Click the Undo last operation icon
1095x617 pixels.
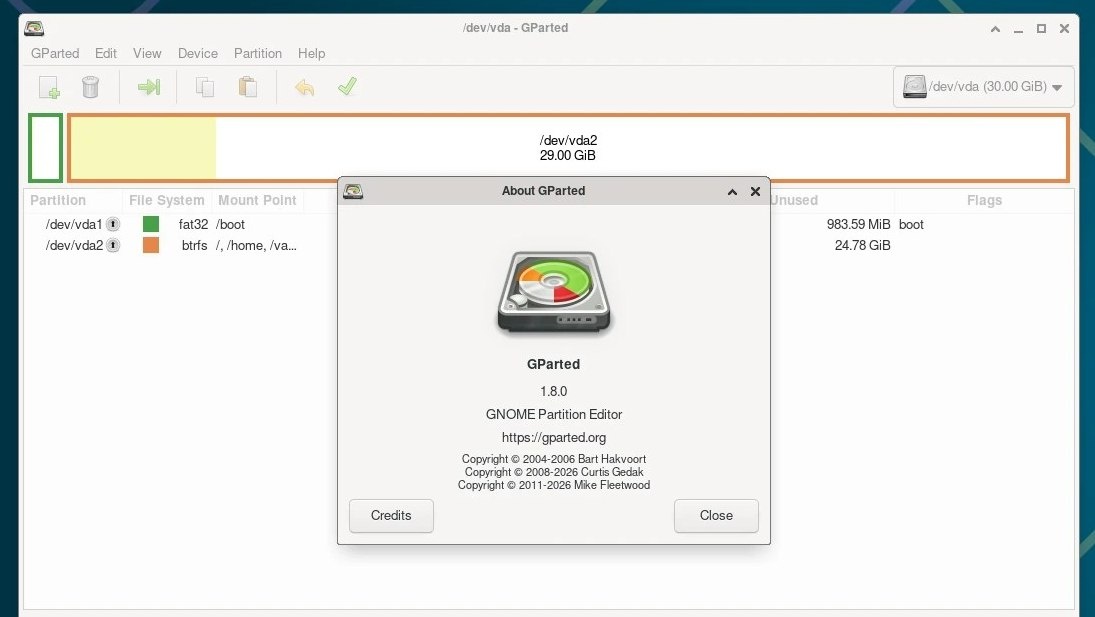(x=304, y=87)
